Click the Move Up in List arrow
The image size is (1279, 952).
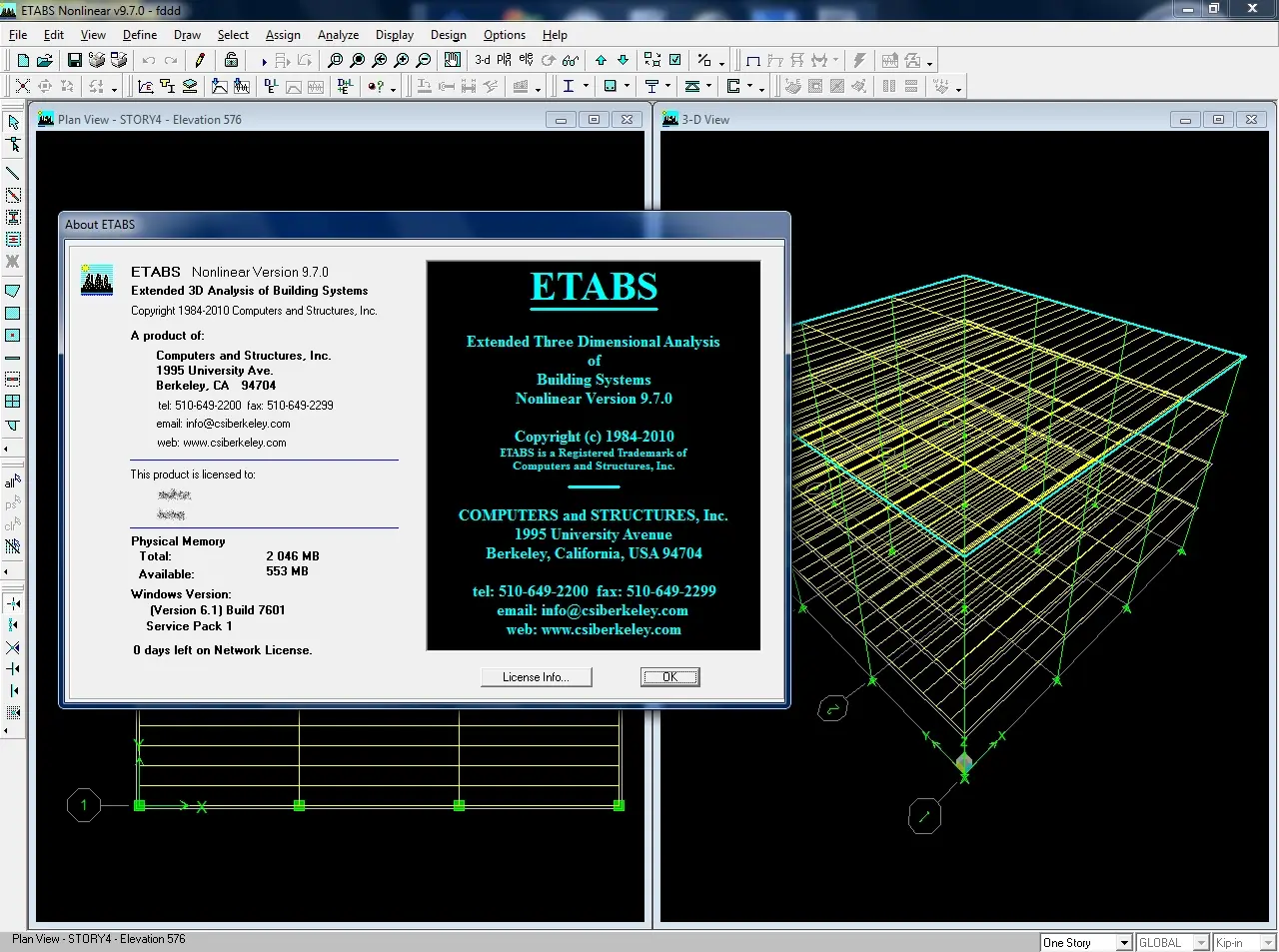[x=601, y=60]
